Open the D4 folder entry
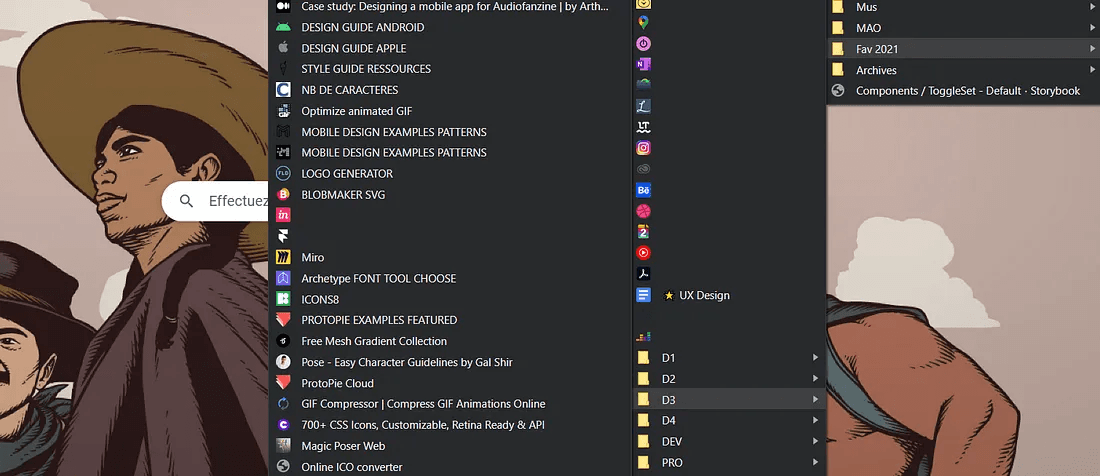The image size is (1100, 476). [x=730, y=421]
